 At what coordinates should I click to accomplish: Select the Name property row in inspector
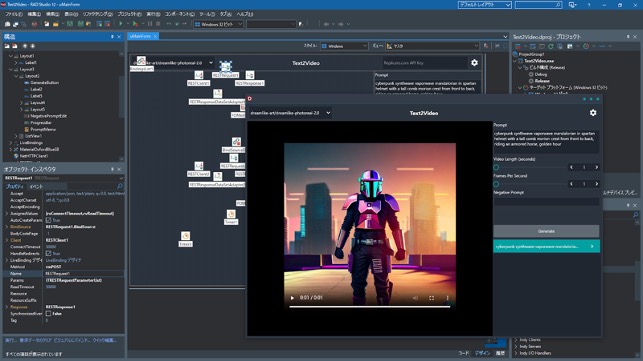[x=64, y=274]
